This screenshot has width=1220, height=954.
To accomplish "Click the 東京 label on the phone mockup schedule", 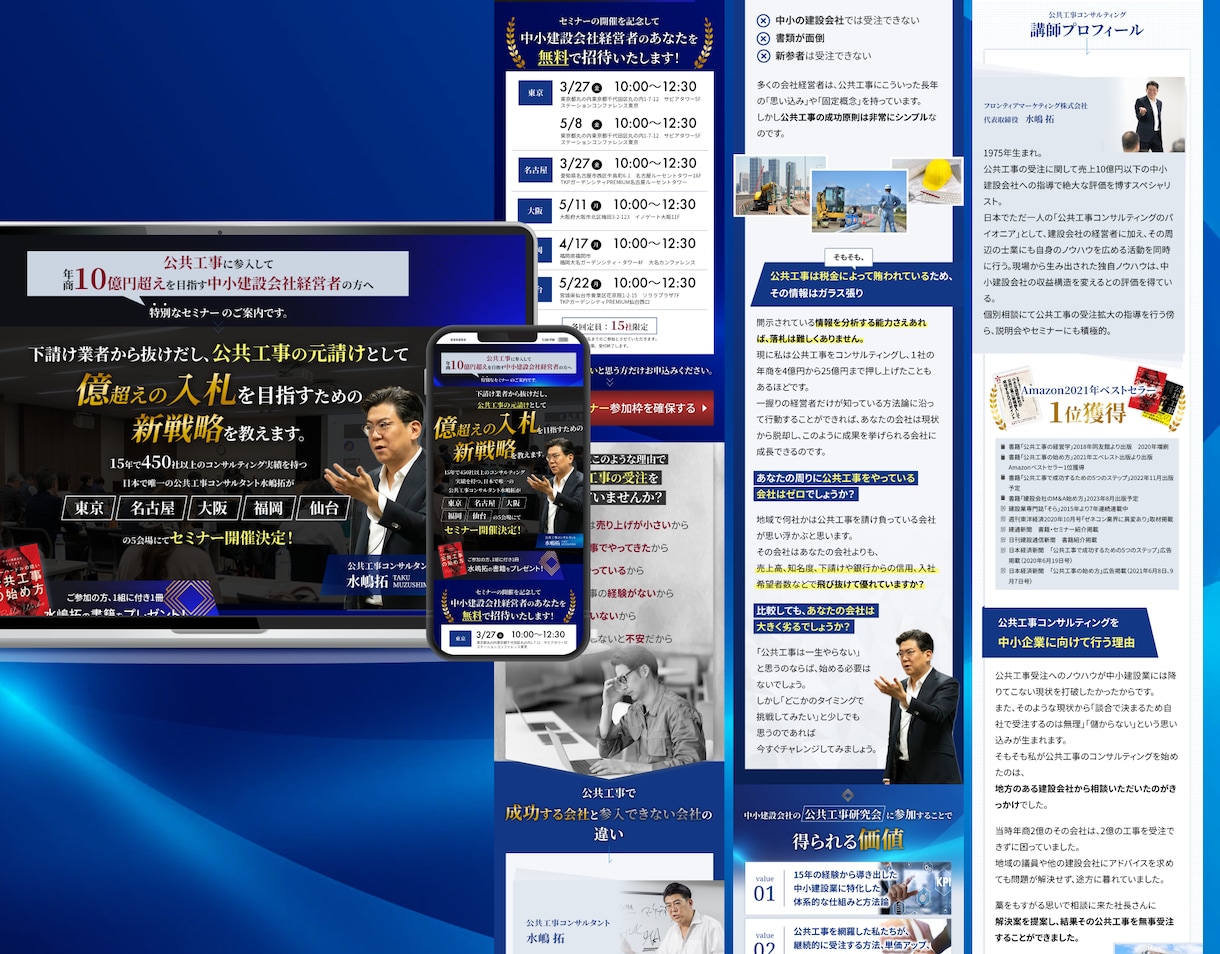I will tap(460, 638).
